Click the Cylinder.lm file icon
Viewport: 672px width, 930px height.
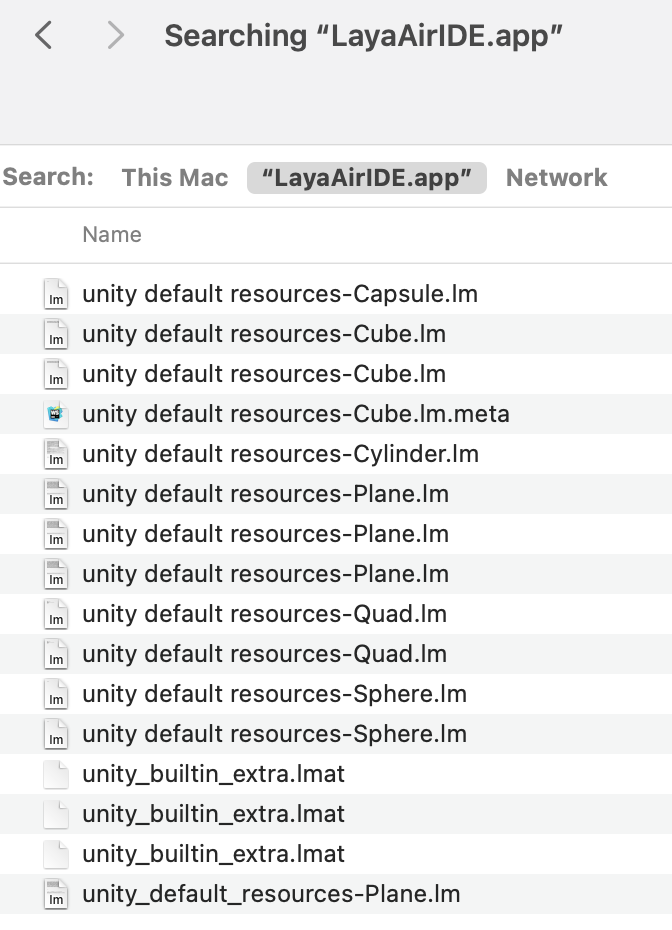(56, 455)
